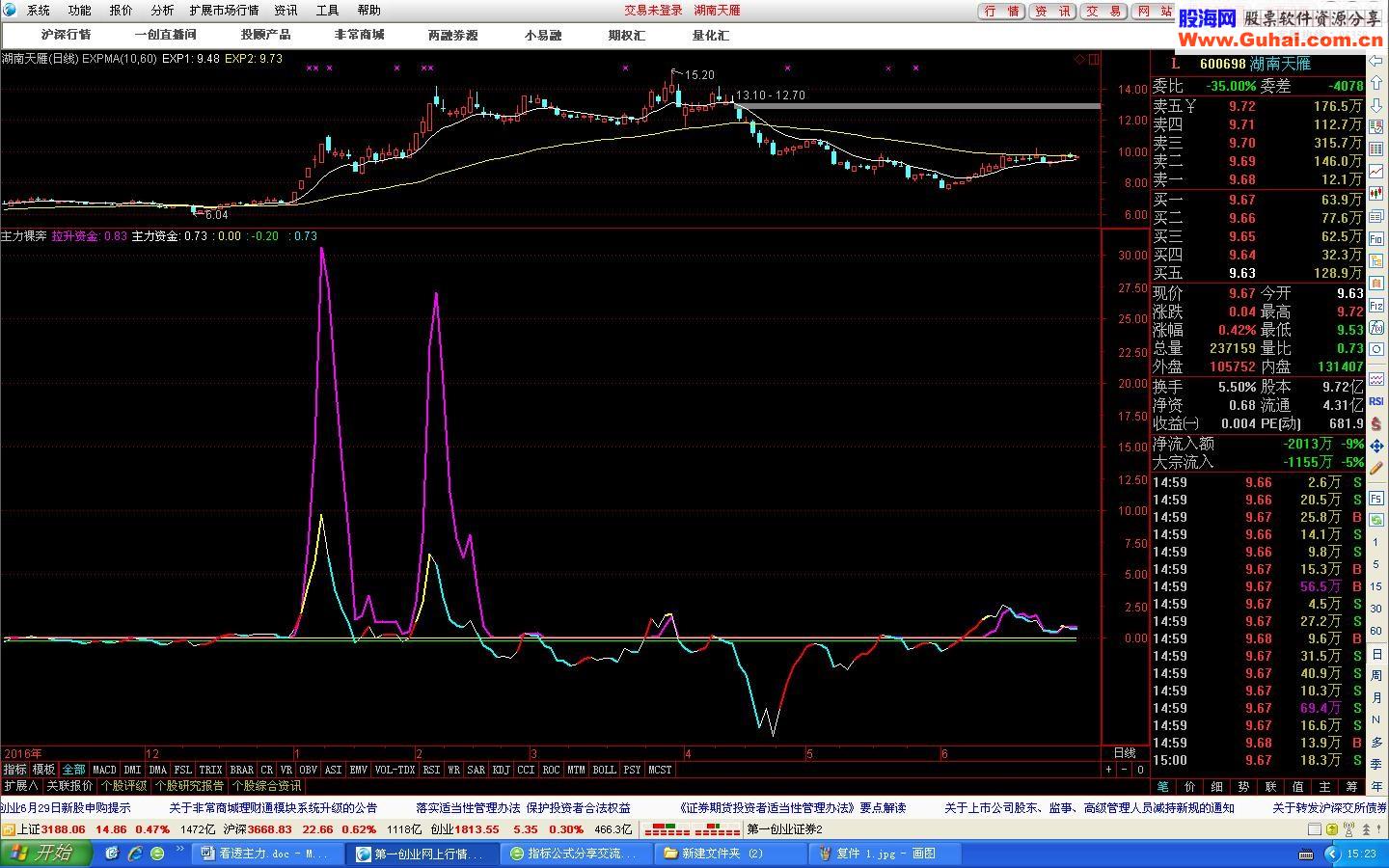Open the red line-chart intraday view icon
This screenshot has width=1389, height=868.
click(1376, 173)
